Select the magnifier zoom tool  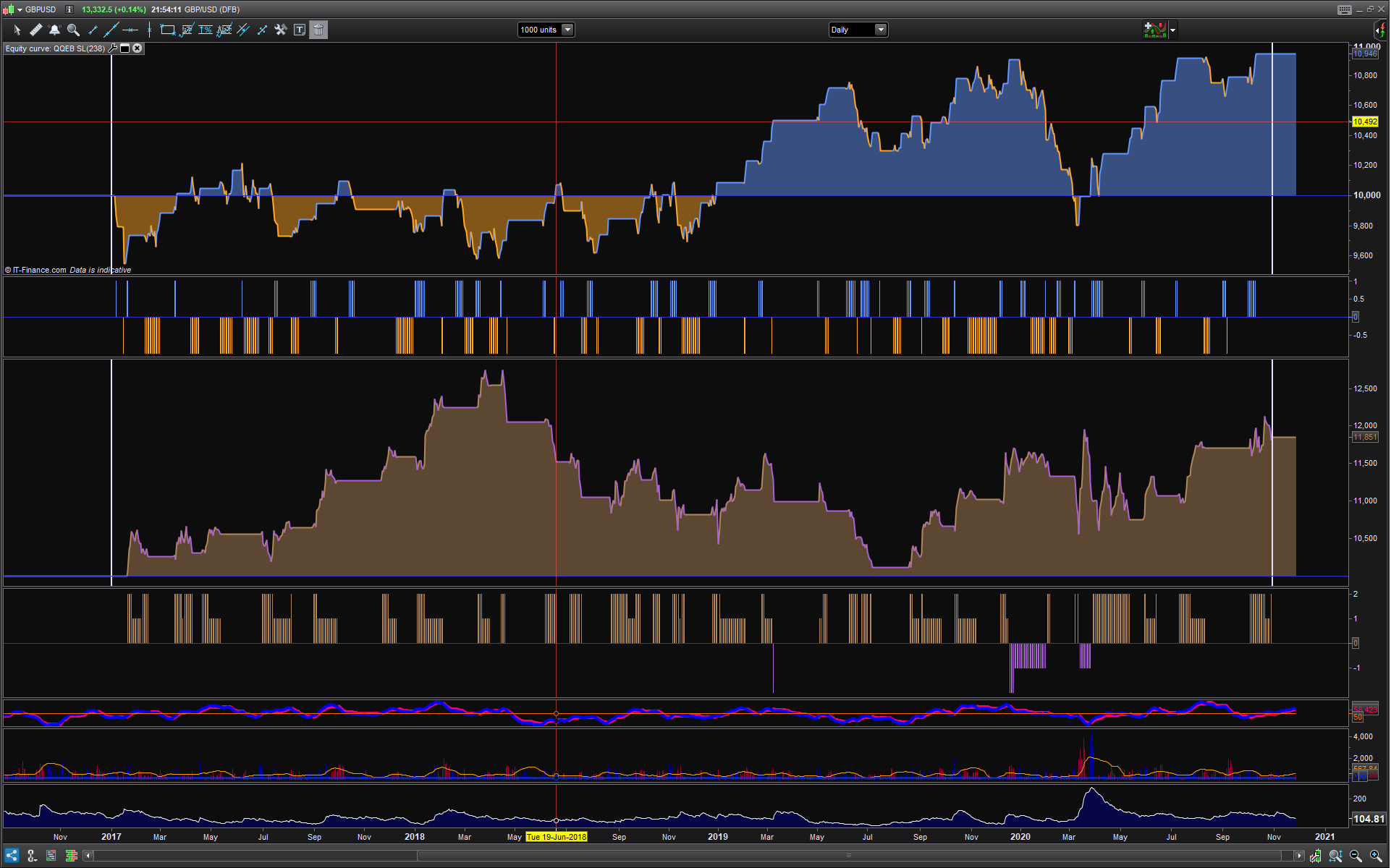tap(73, 30)
